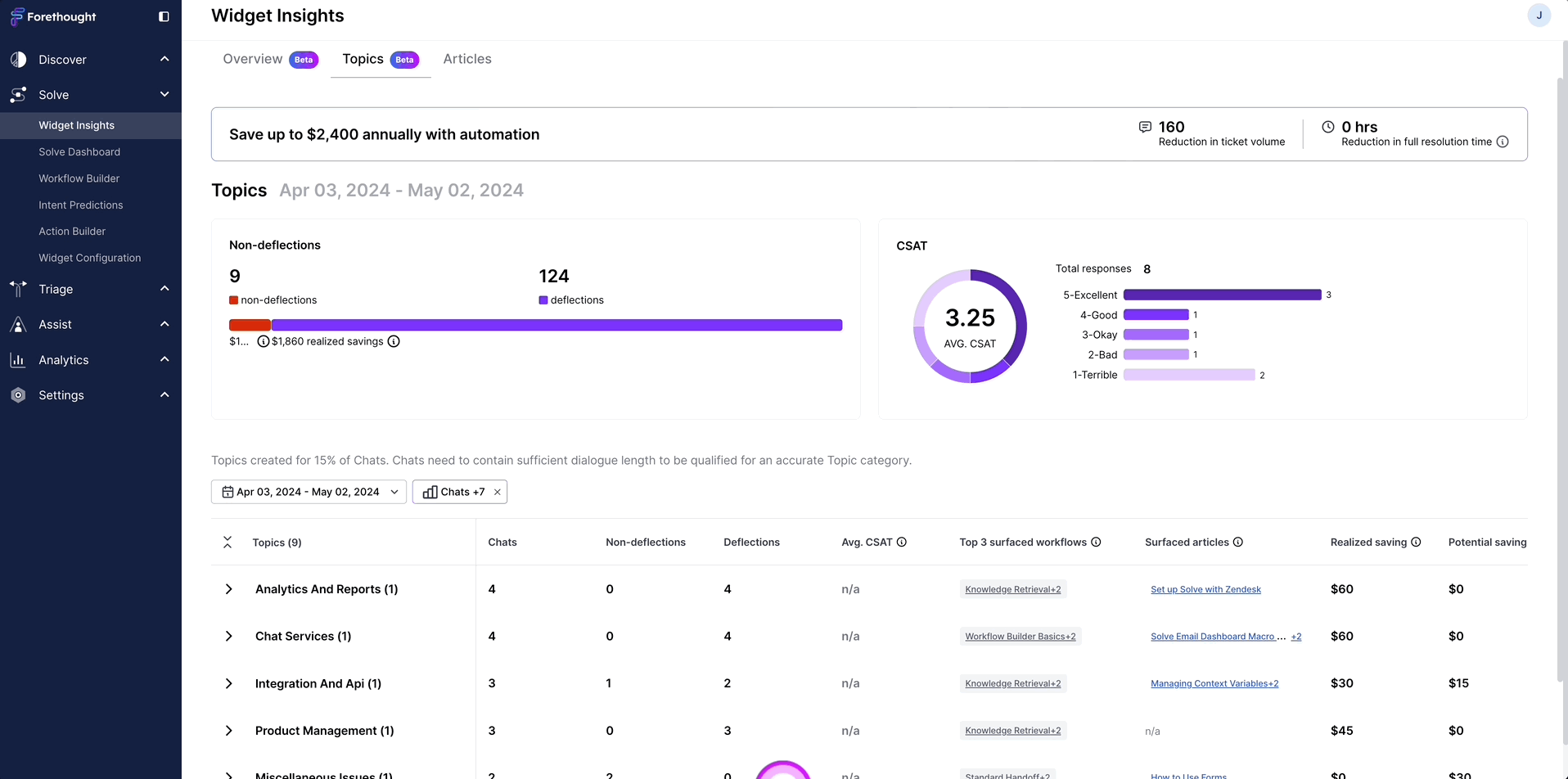Click the Forethought logo

(52, 16)
